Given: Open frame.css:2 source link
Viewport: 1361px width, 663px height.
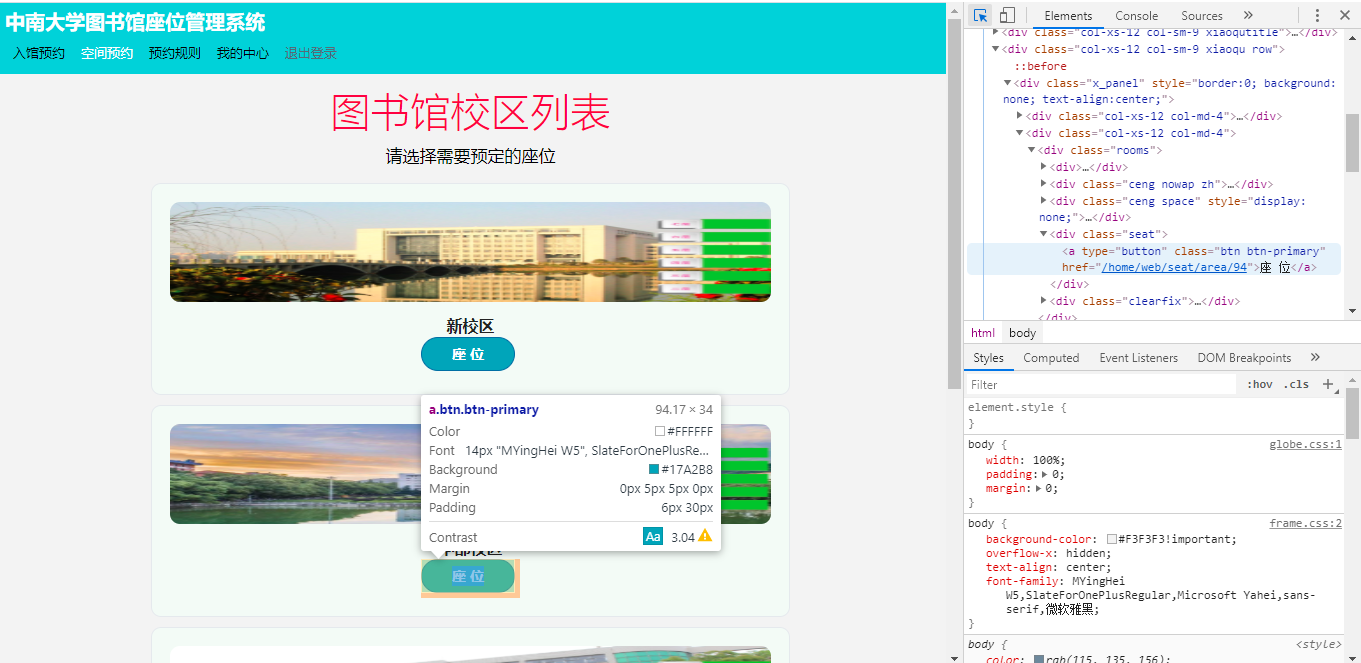Looking at the screenshot, I should click(x=1305, y=523).
